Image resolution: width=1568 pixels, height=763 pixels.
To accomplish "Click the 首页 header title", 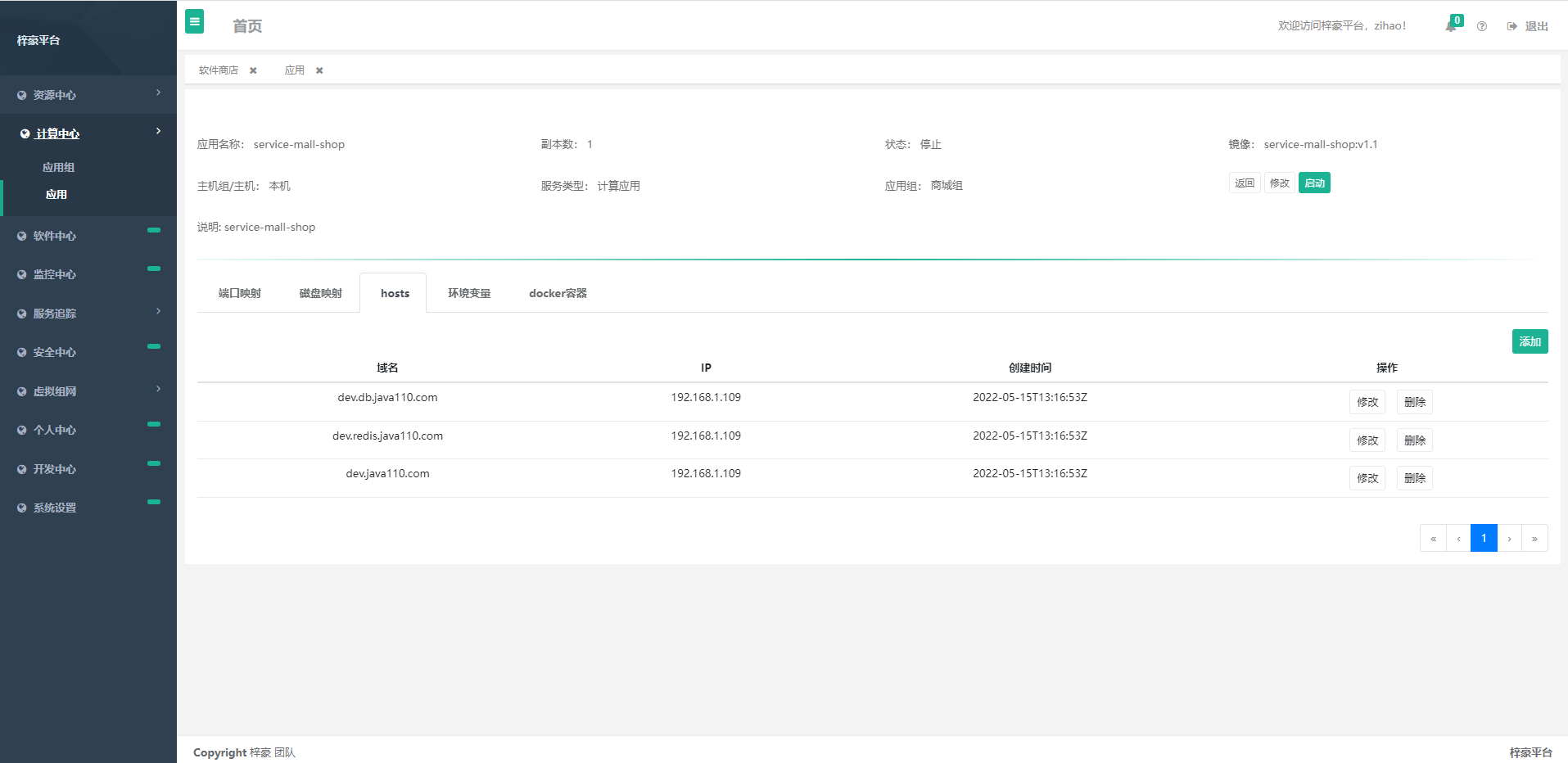I will coord(247,26).
